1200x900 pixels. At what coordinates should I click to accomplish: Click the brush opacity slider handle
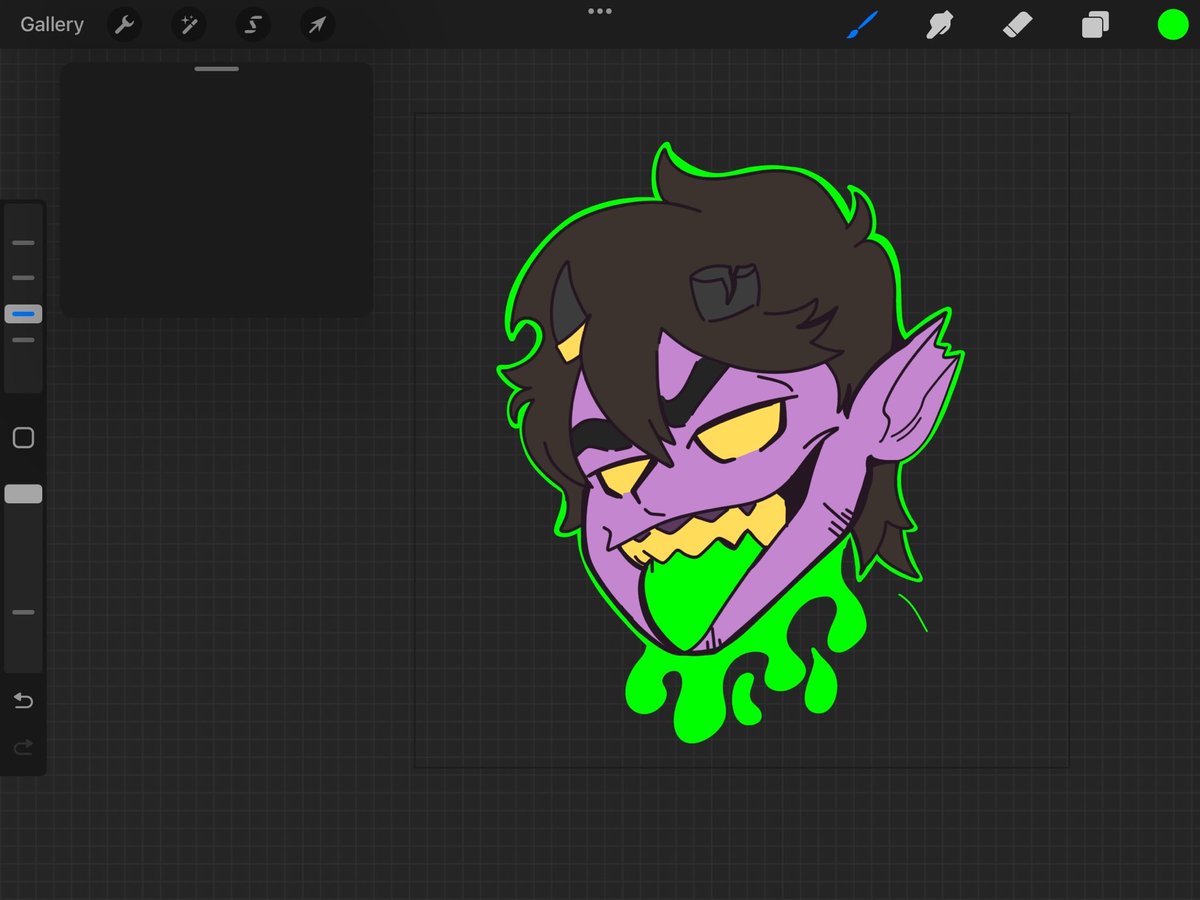24,494
